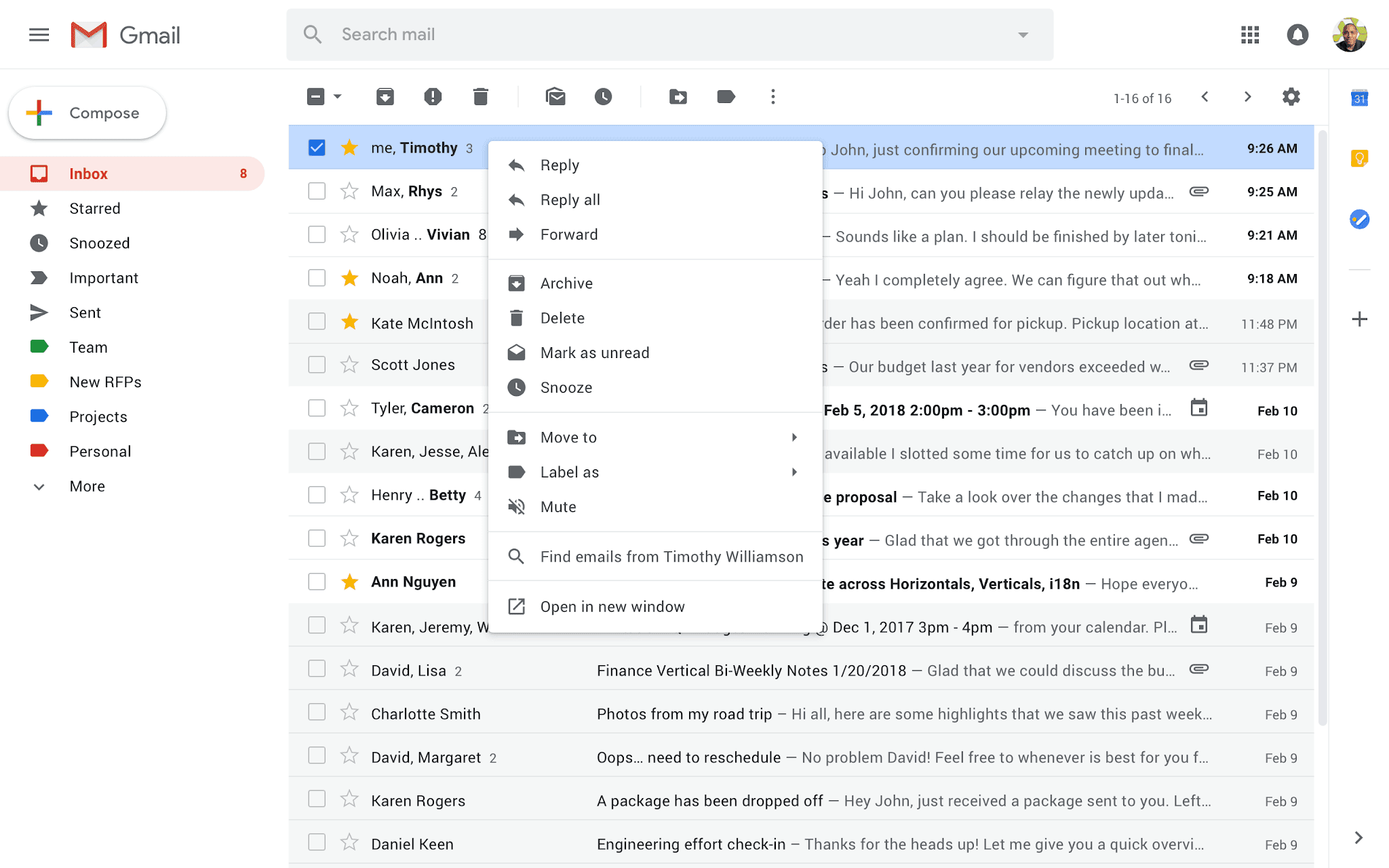Uncheck the checkbox on Timothy's email

click(316, 147)
